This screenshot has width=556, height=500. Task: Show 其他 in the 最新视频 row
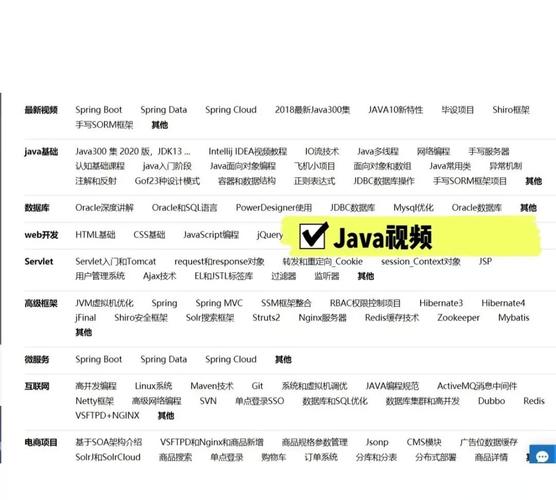tap(160, 125)
